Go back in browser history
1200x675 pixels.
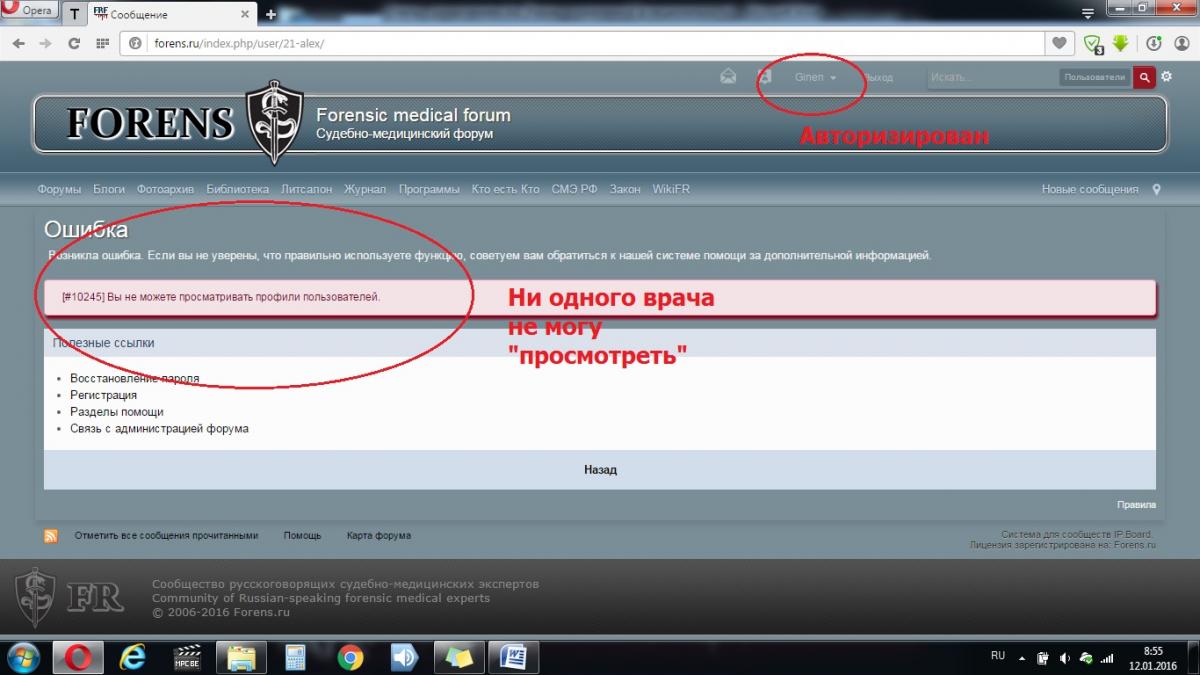pyautogui.click(x=18, y=44)
